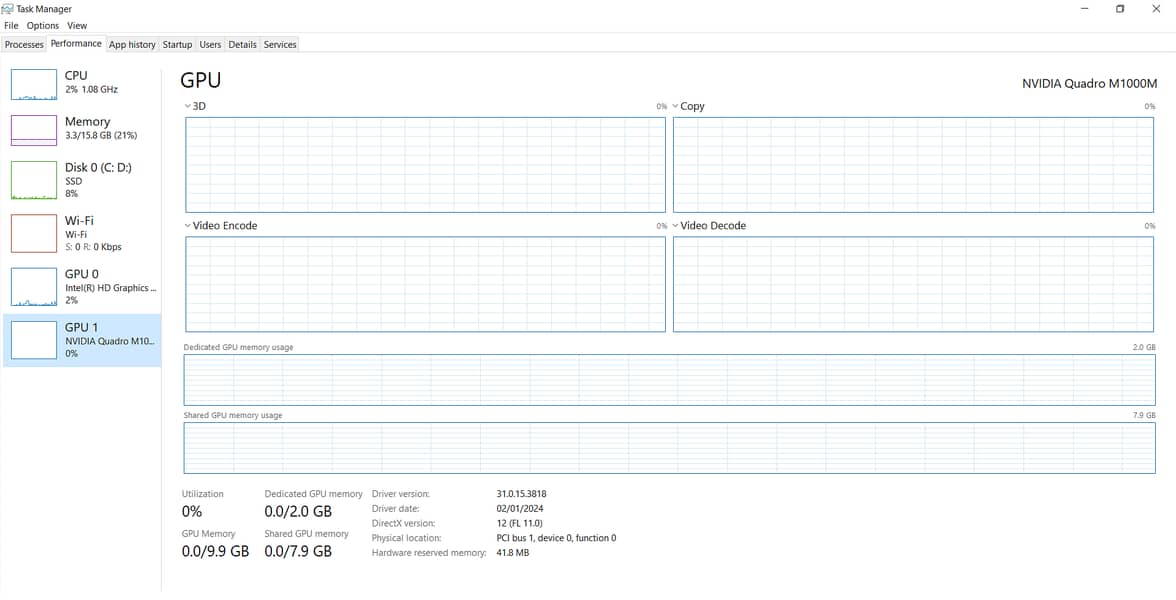Switch to the Processes tab
Image resolution: width=1176 pixels, height=600 pixels.
(x=24, y=45)
